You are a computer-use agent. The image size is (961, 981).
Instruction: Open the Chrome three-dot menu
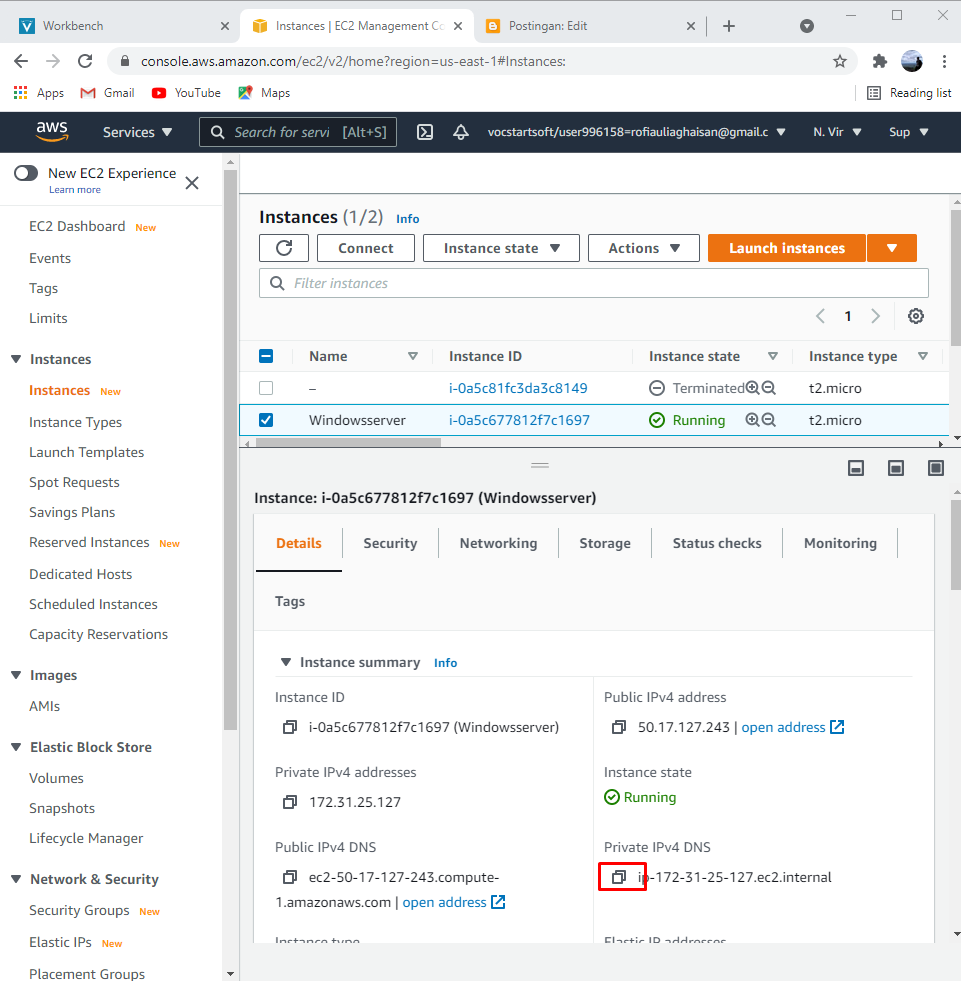tap(944, 61)
